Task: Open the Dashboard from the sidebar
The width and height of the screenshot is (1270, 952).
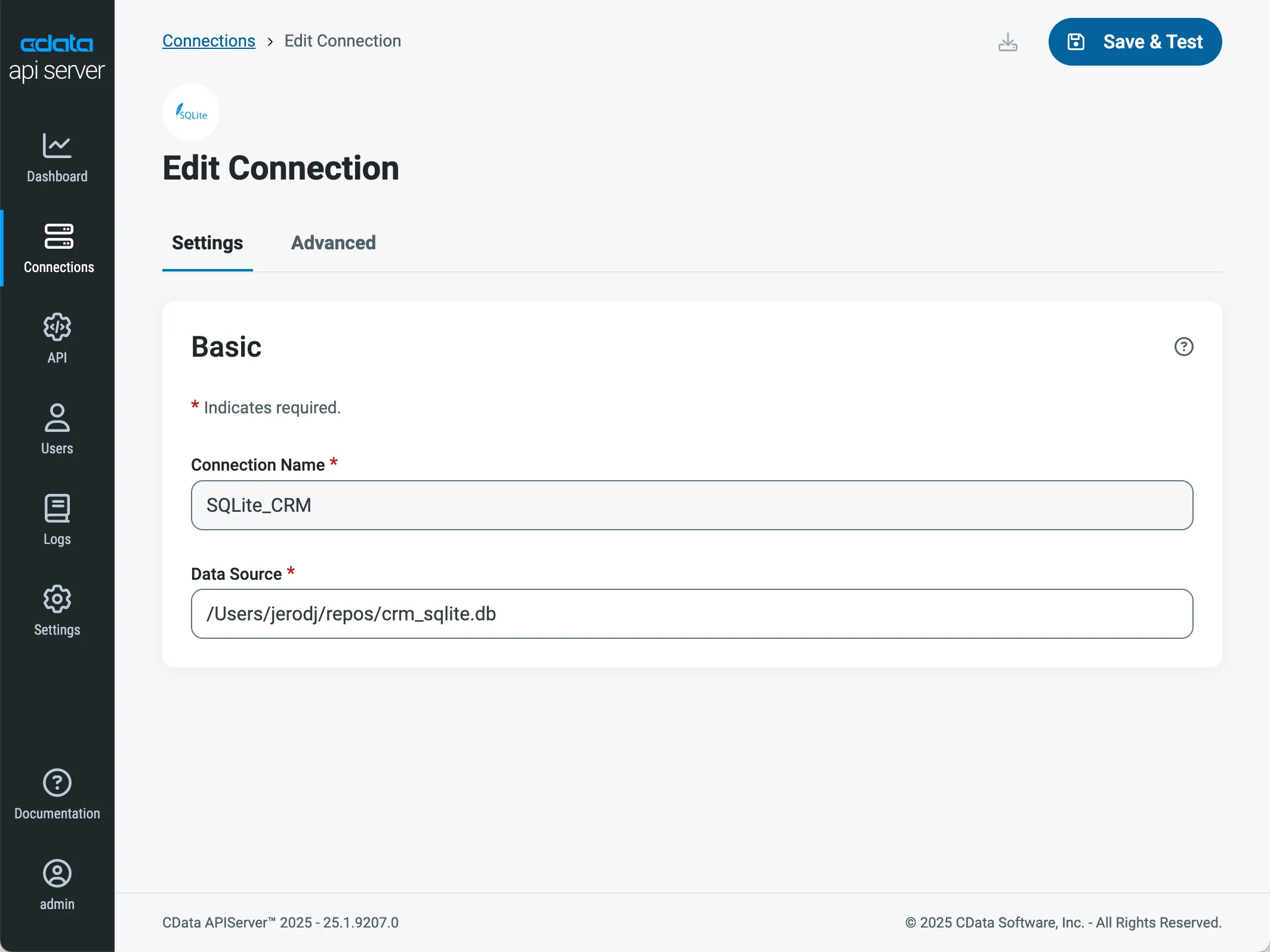Action: [x=57, y=158]
